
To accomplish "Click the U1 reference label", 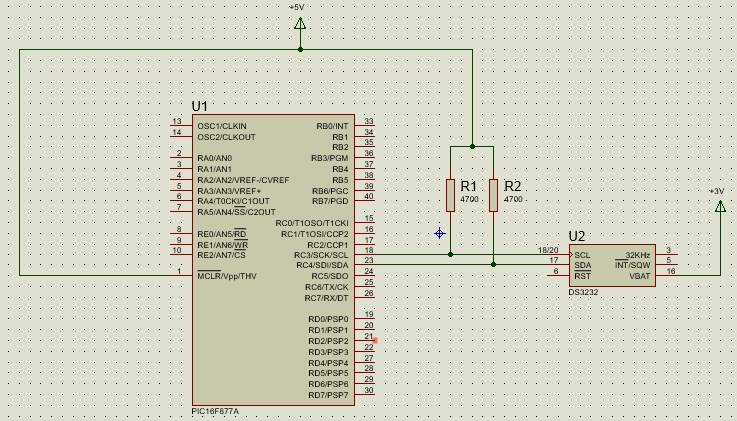I will pyautogui.click(x=200, y=106).
